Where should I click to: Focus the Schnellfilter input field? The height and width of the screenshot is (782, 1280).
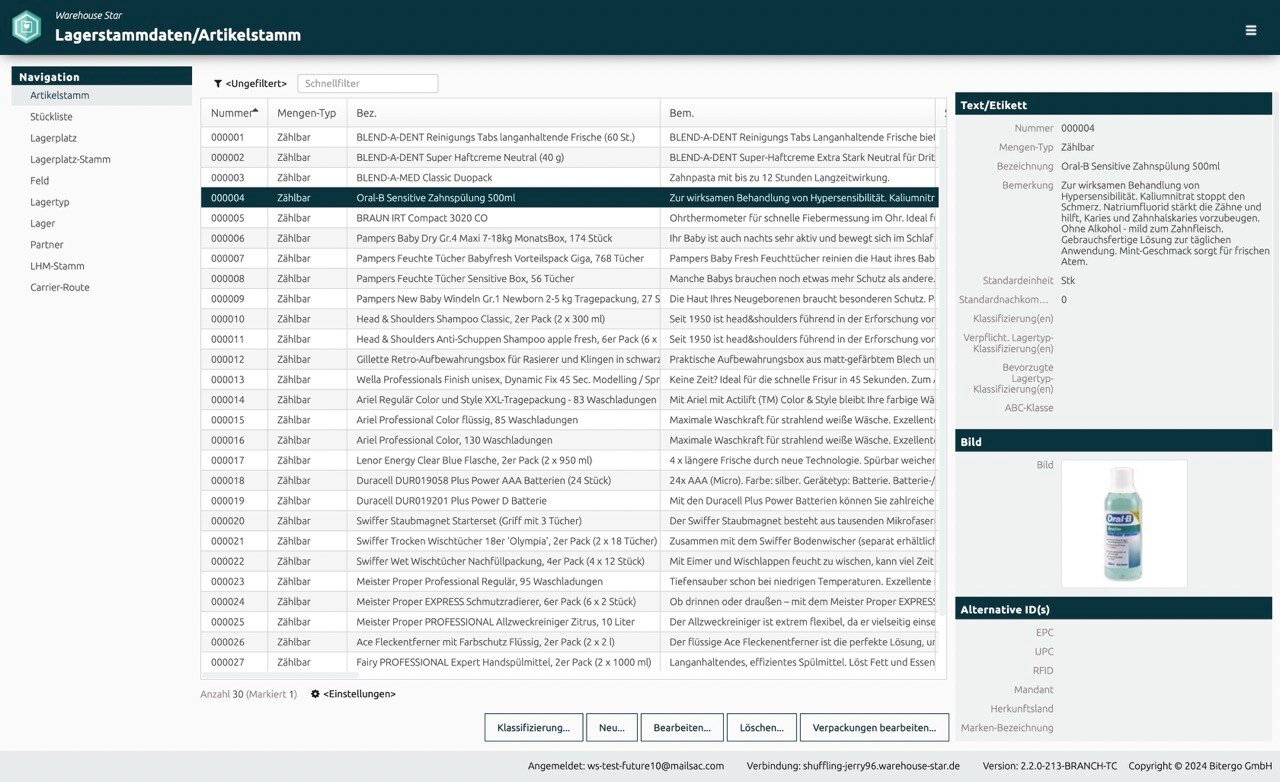[x=367, y=84]
